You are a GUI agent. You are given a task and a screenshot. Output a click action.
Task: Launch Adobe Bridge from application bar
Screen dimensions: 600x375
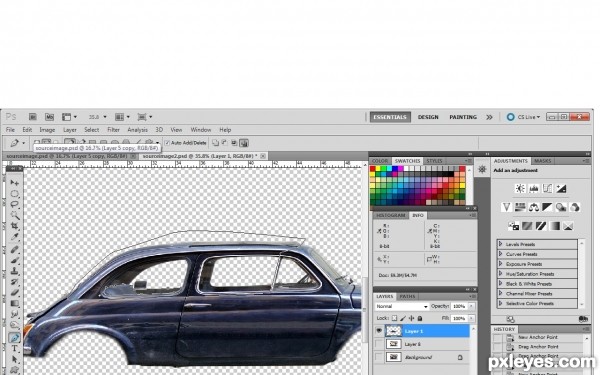(33, 117)
